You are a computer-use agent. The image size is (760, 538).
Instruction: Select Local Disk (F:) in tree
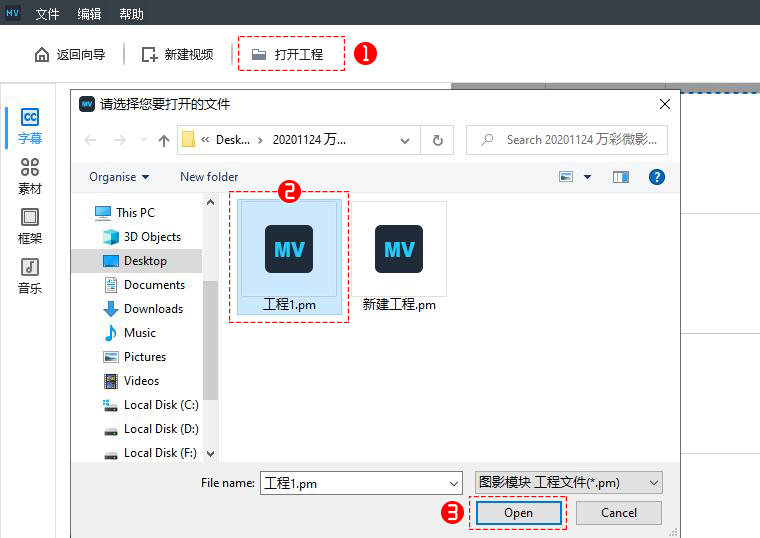[150, 453]
